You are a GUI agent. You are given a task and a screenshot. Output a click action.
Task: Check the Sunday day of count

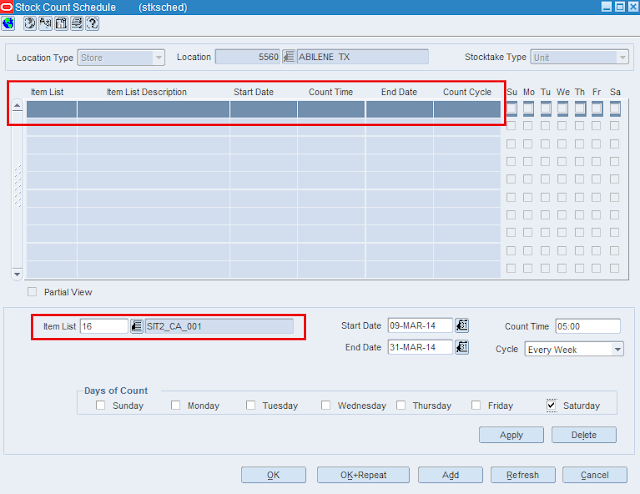[x=100, y=405]
